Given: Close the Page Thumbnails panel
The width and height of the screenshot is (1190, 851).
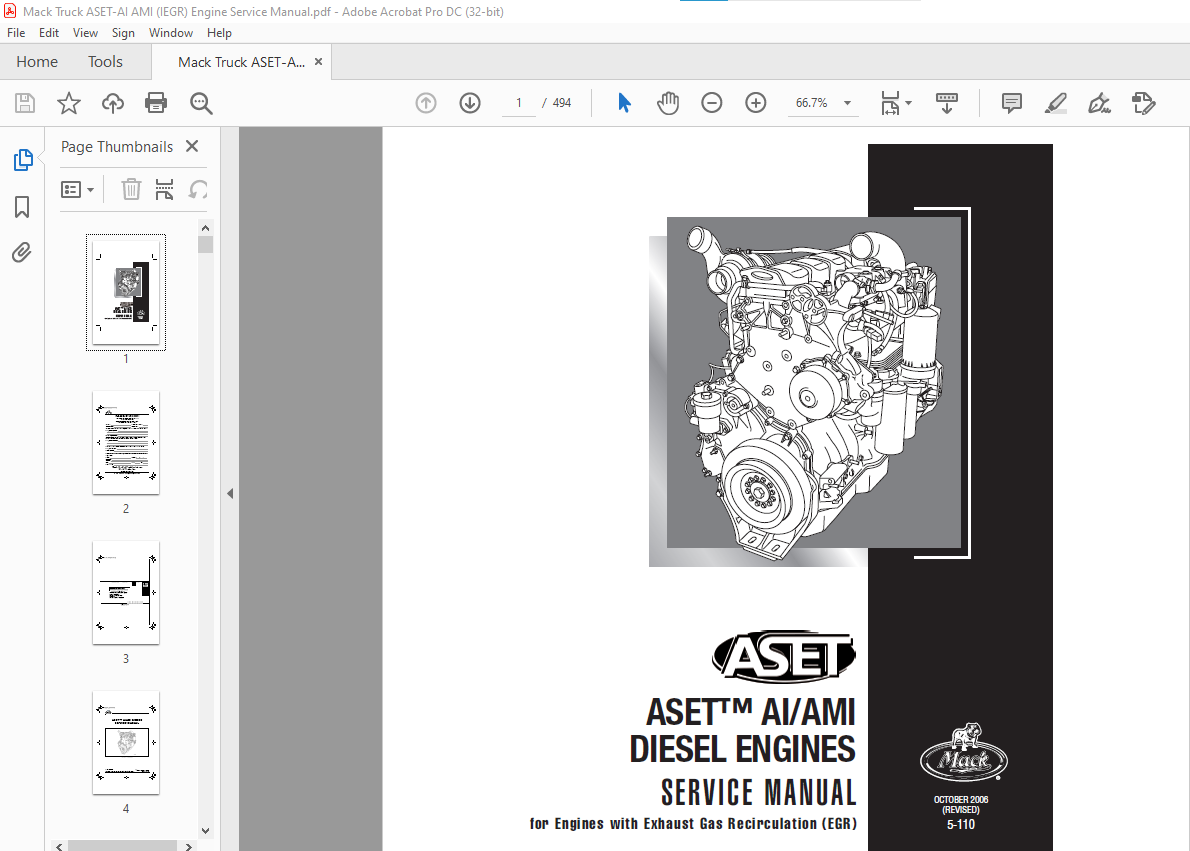Looking at the screenshot, I should click(x=192, y=146).
